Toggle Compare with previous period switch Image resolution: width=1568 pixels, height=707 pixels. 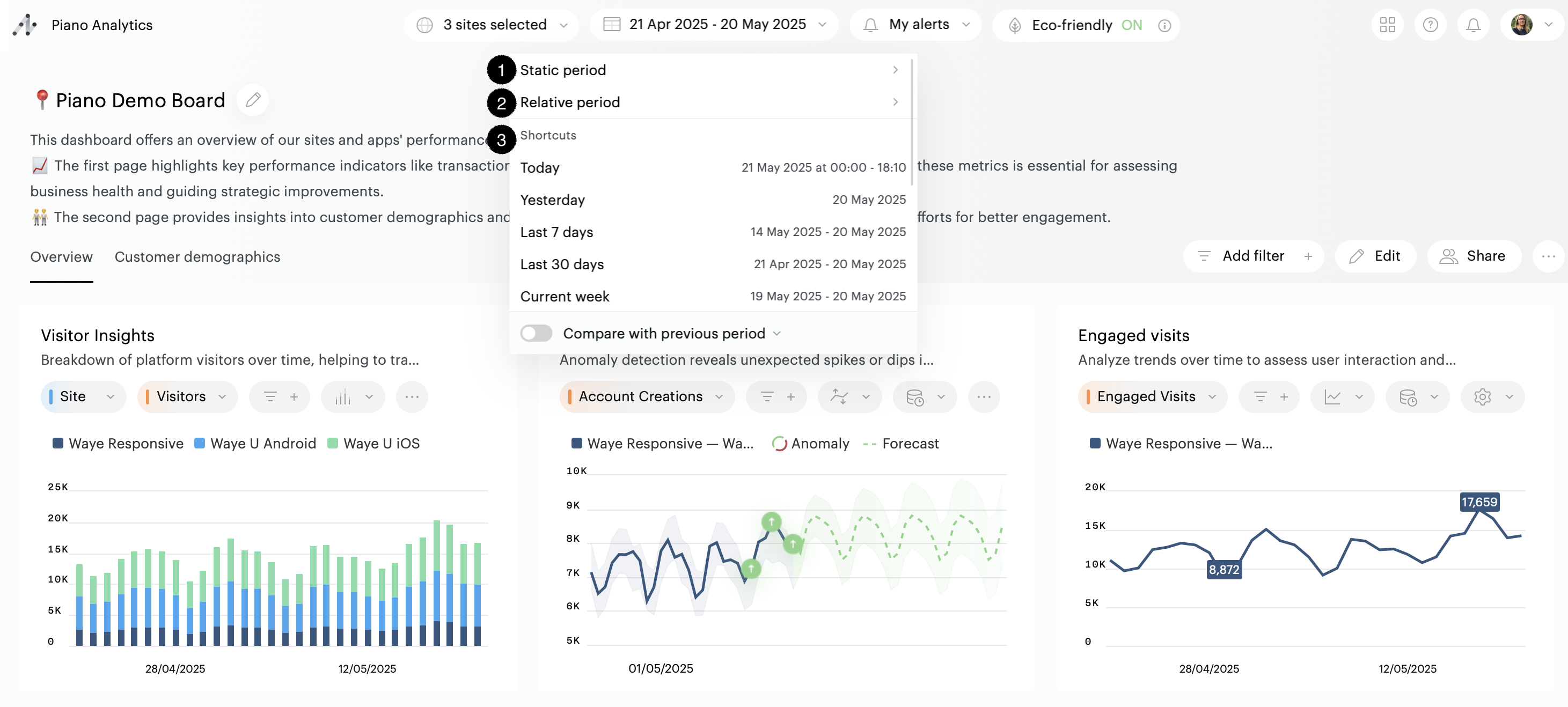pyautogui.click(x=536, y=334)
